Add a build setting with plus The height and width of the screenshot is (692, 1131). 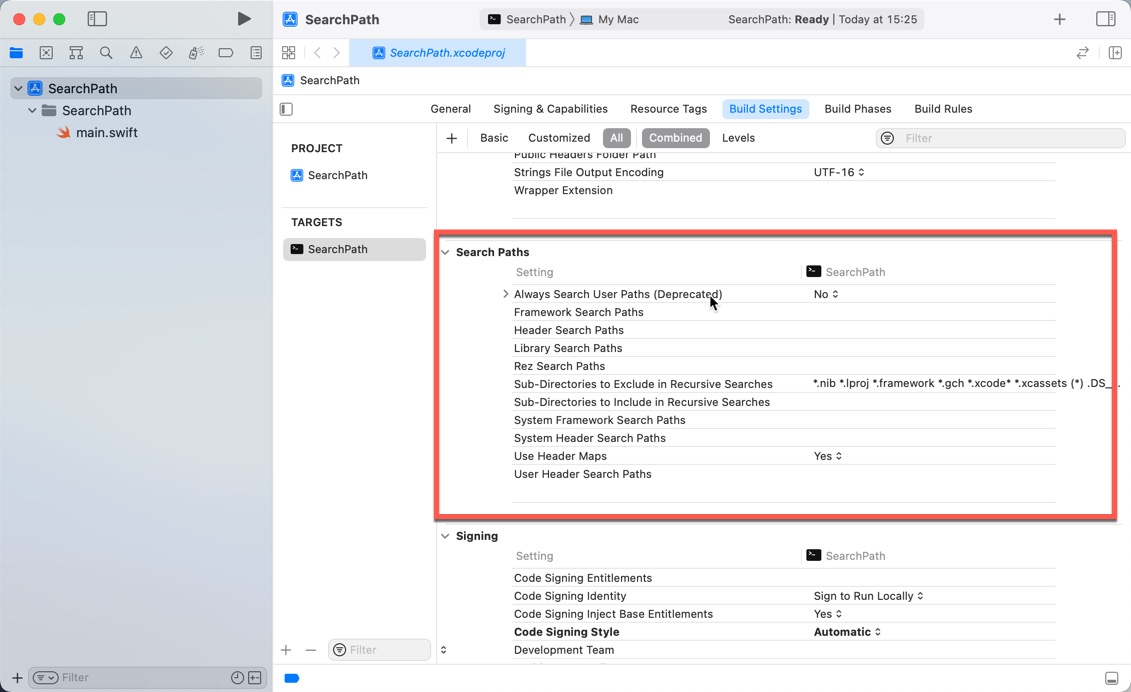(452, 138)
